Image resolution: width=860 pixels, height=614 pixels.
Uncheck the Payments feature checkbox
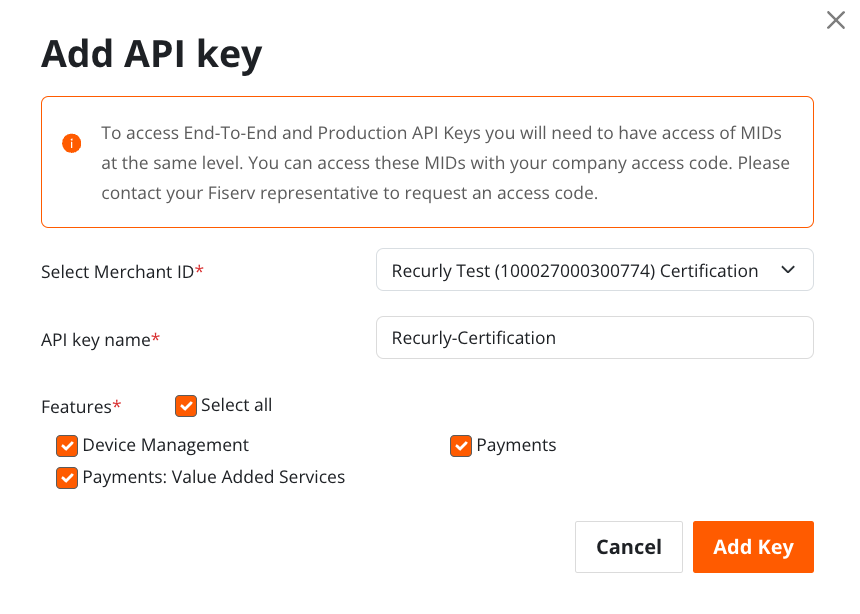click(461, 446)
